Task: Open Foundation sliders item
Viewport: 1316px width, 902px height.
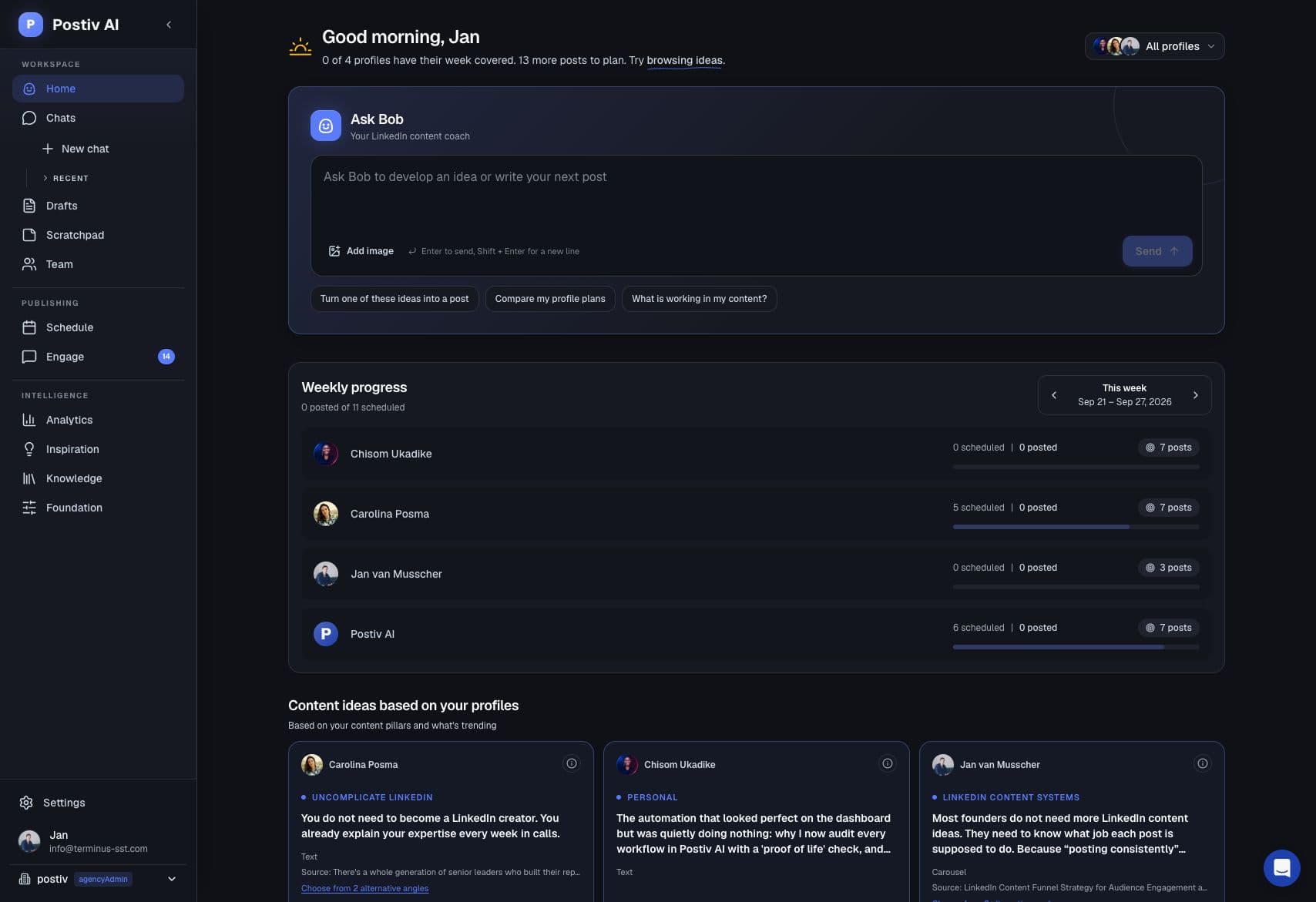Action: [98, 508]
